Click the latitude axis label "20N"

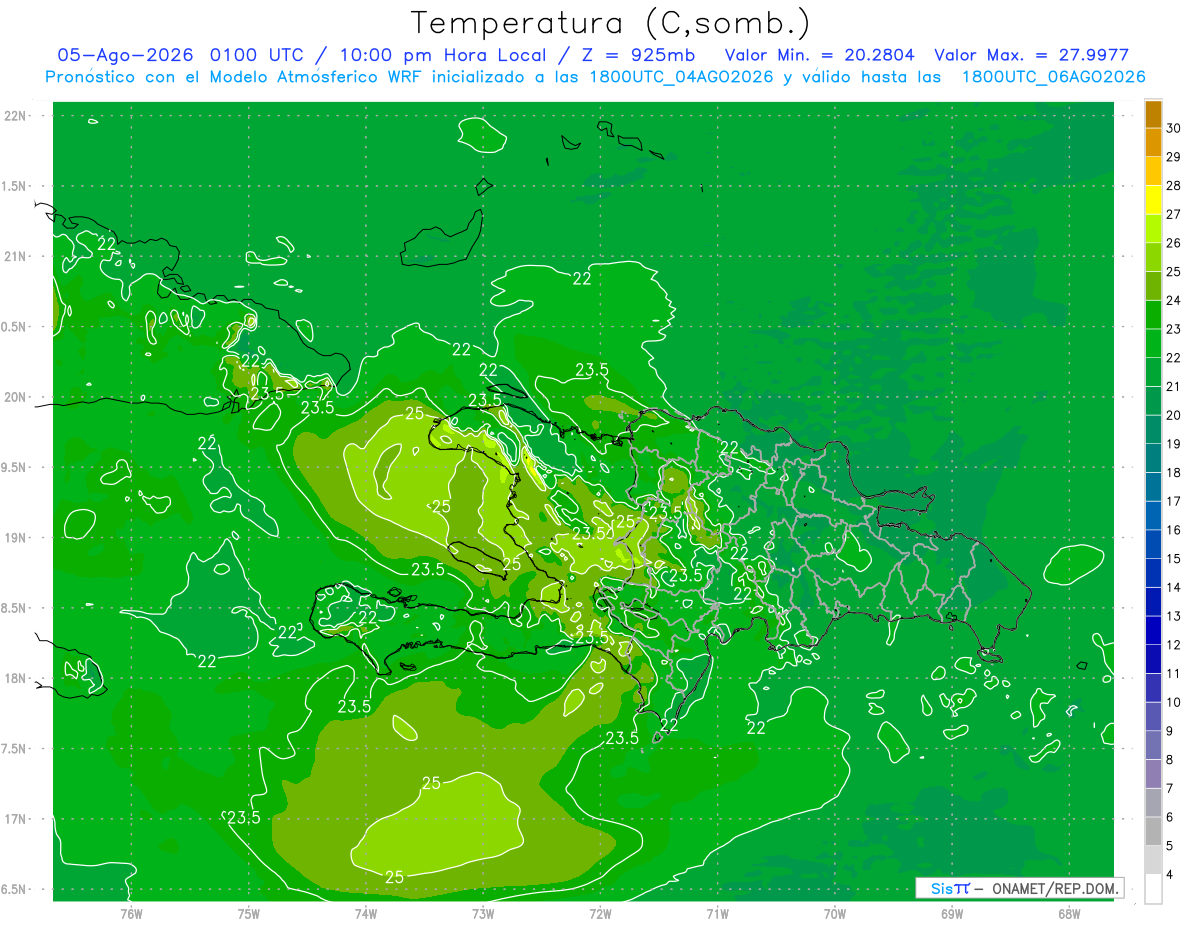pos(17,398)
